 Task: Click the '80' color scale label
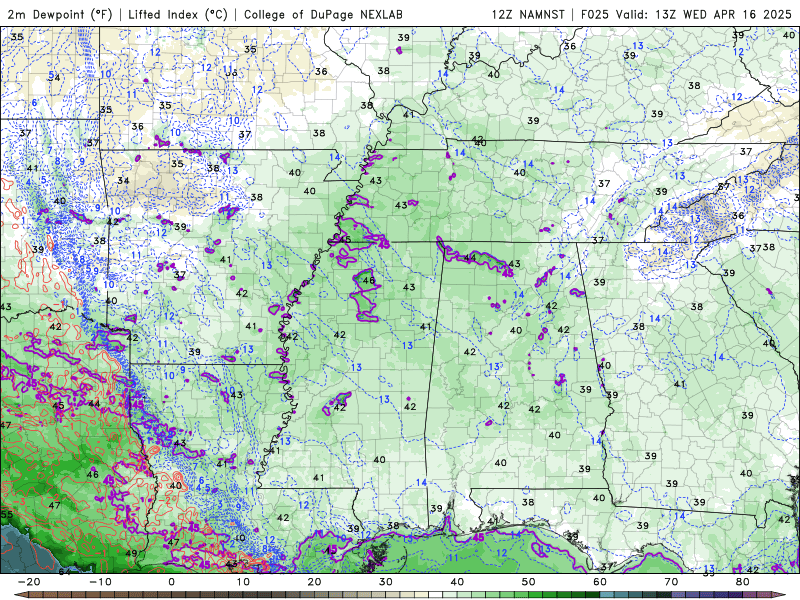pyautogui.click(x=743, y=582)
